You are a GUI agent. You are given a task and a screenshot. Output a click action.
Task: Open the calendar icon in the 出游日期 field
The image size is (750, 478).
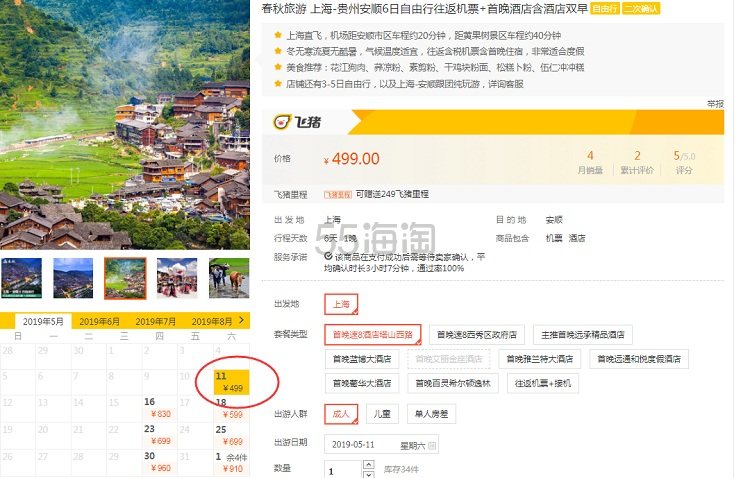click(x=432, y=445)
